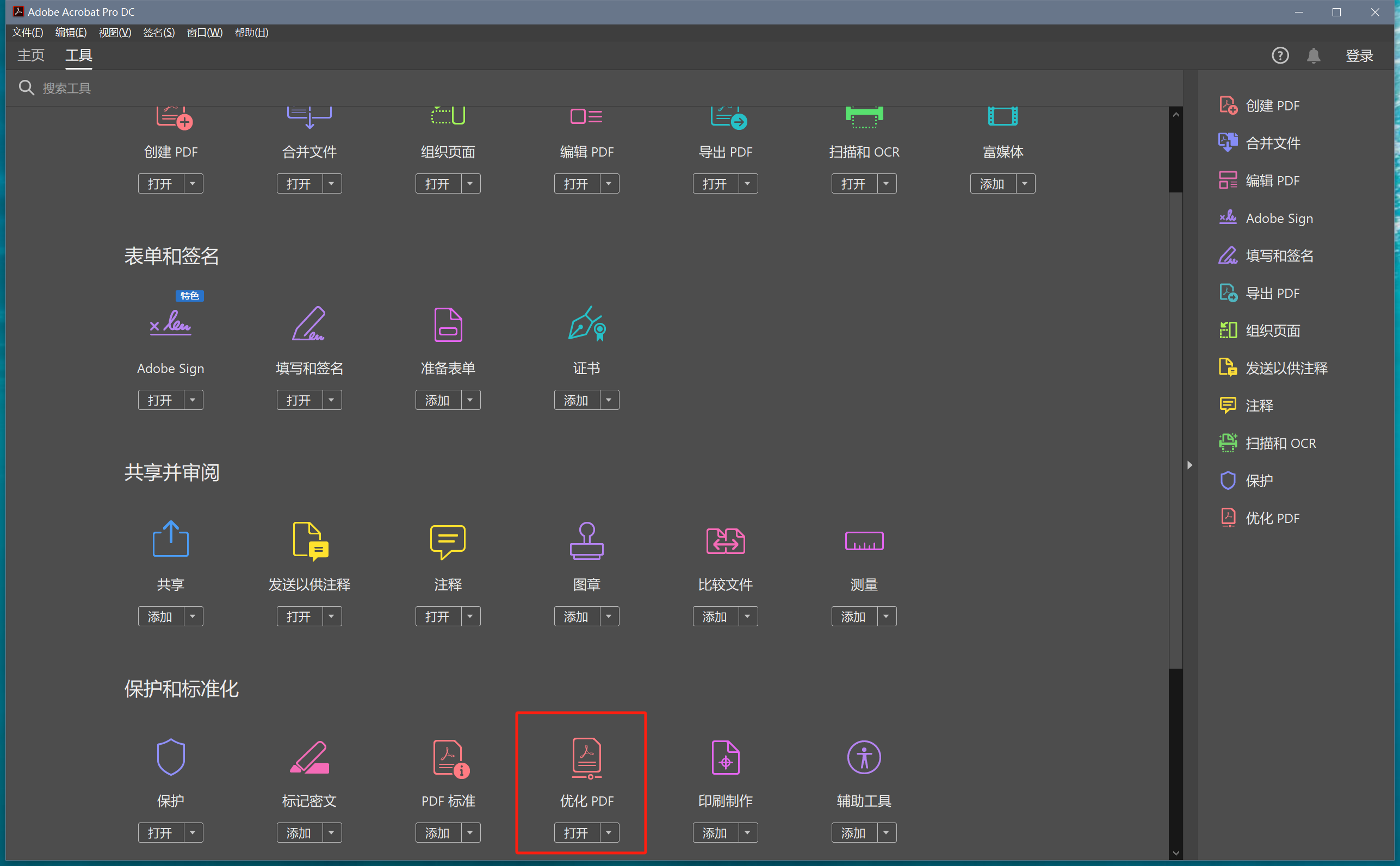Open dropdown arrow next to 共享 添加 button
The width and height of the screenshot is (1400, 866).
pos(193,616)
